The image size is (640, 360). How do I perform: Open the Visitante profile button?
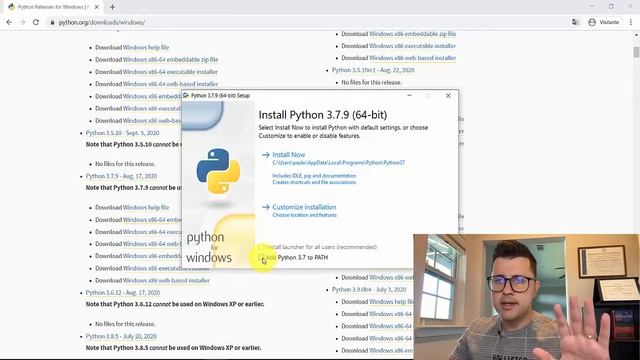point(604,22)
